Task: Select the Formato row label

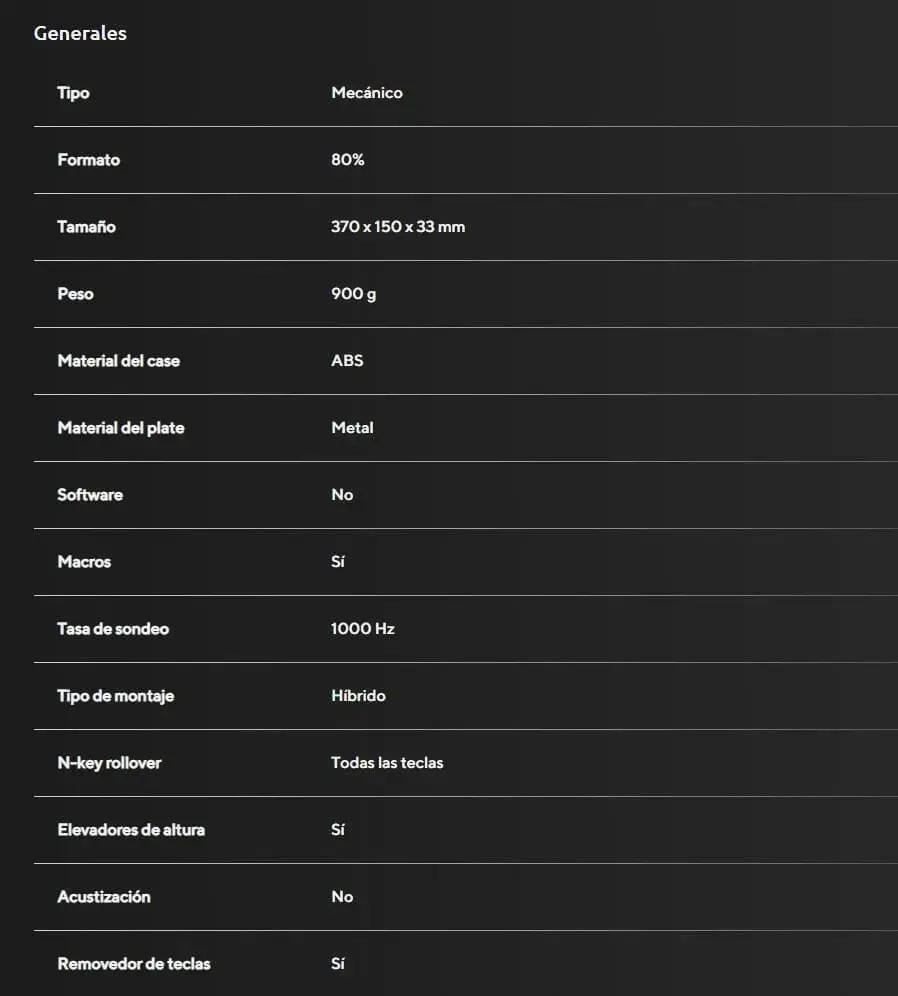Action: (88, 160)
